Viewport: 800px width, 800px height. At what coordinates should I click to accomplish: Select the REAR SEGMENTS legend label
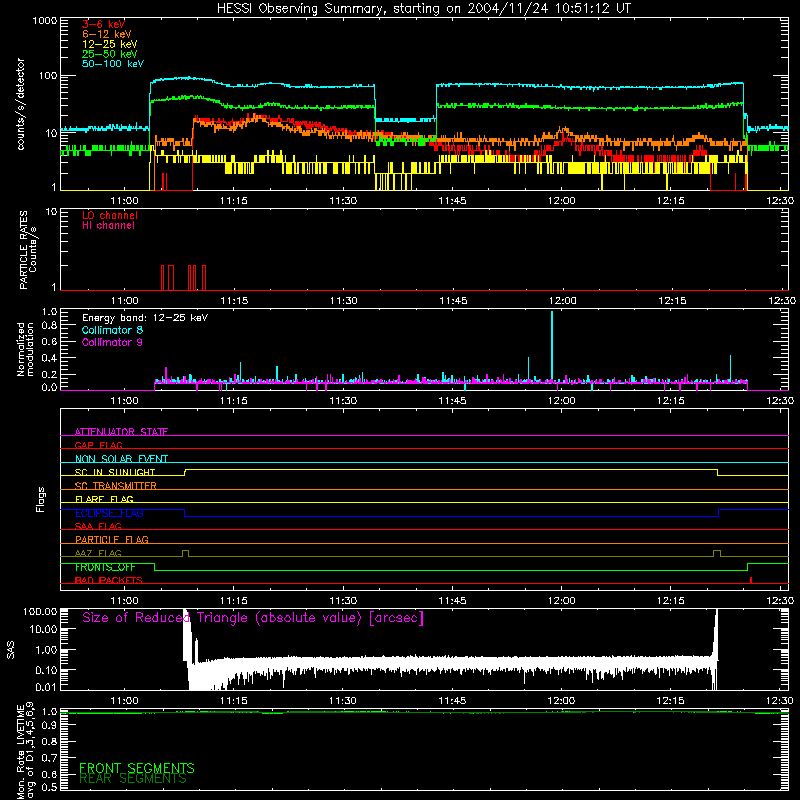133,779
